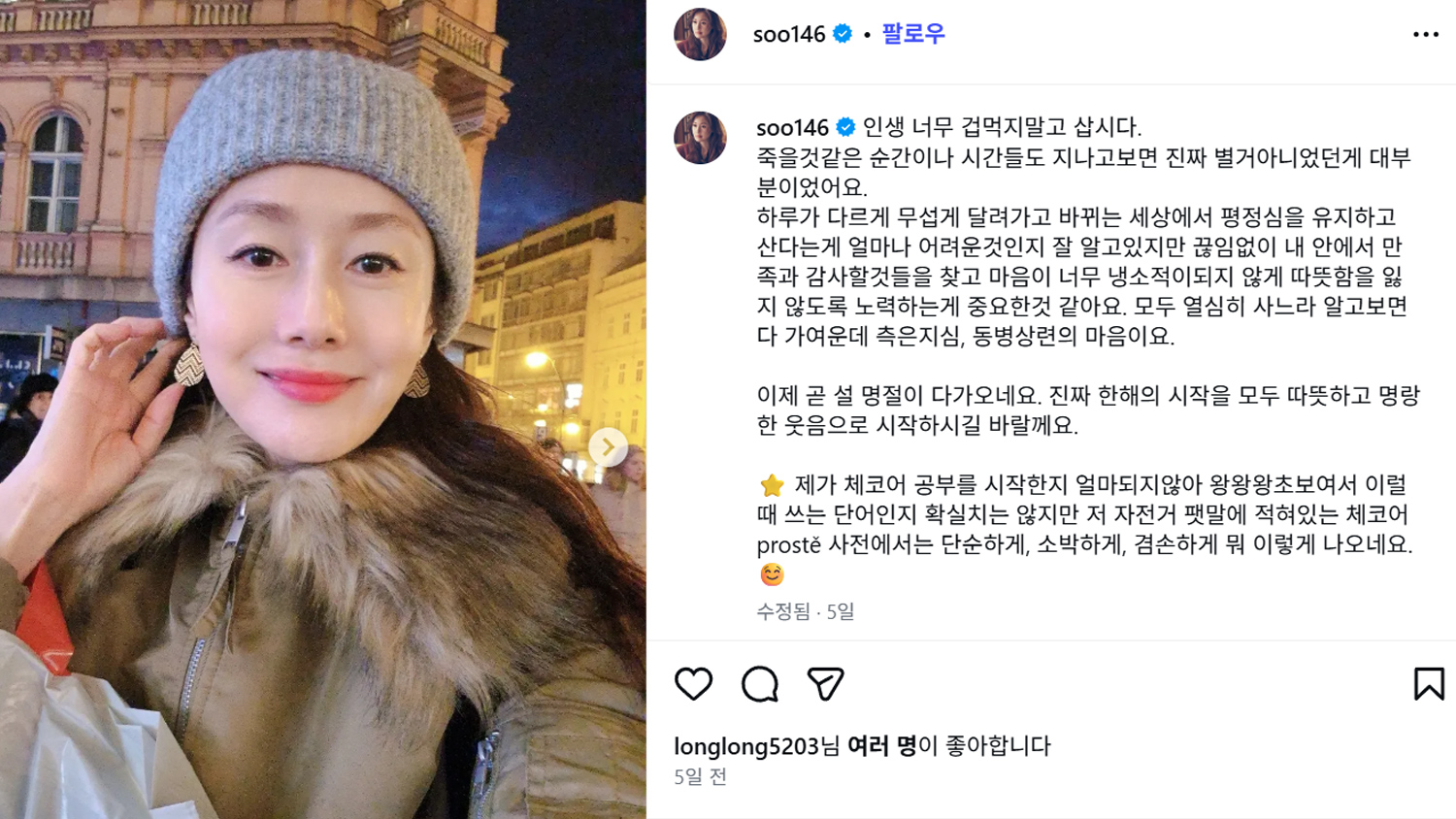The width and height of the screenshot is (1456, 819).
Task: View likers by clicking 여러 명
Action: [881, 745]
